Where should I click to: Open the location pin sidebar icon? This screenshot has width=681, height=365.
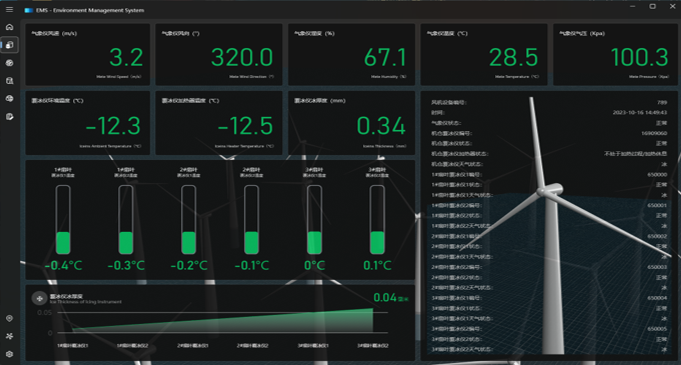pyautogui.click(x=9, y=318)
